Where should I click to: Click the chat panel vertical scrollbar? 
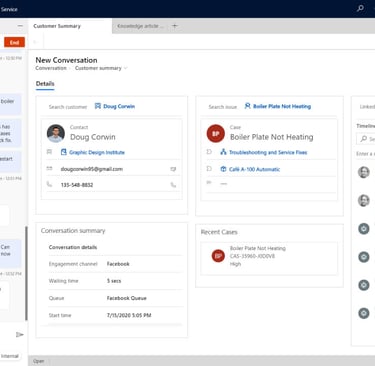pyautogui.click(x=26, y=273)
